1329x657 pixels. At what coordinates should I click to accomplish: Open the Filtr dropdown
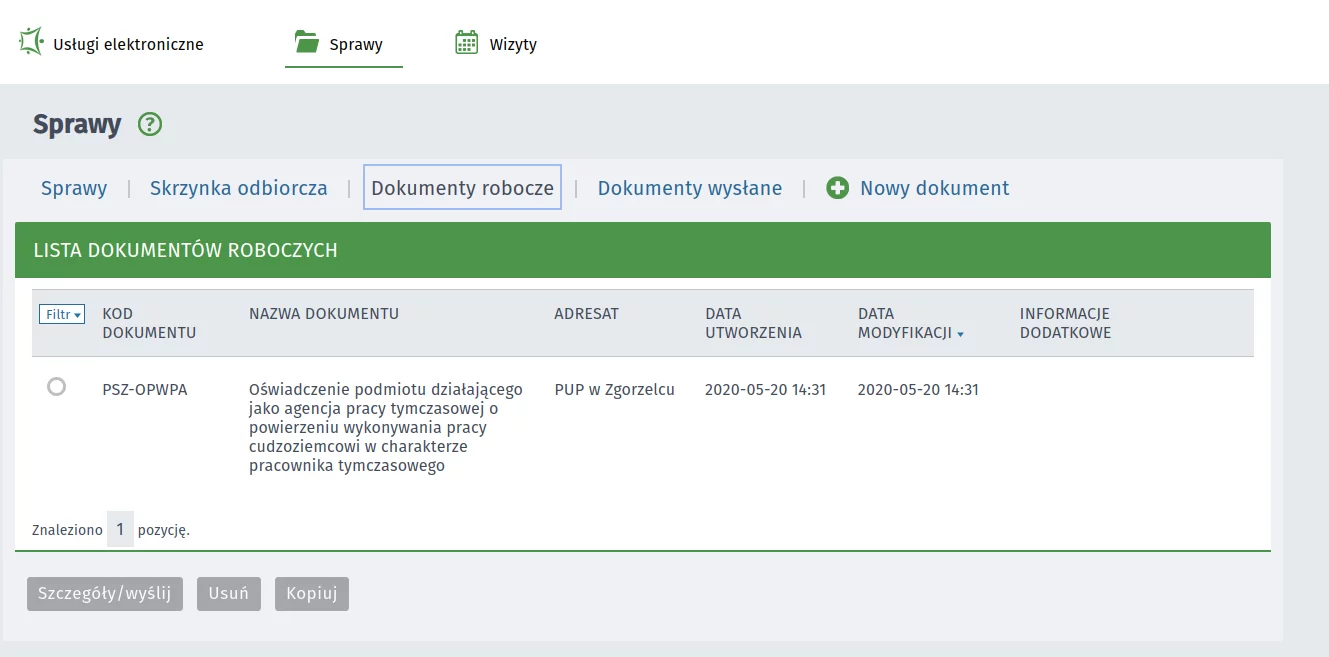tap(62, 314)
